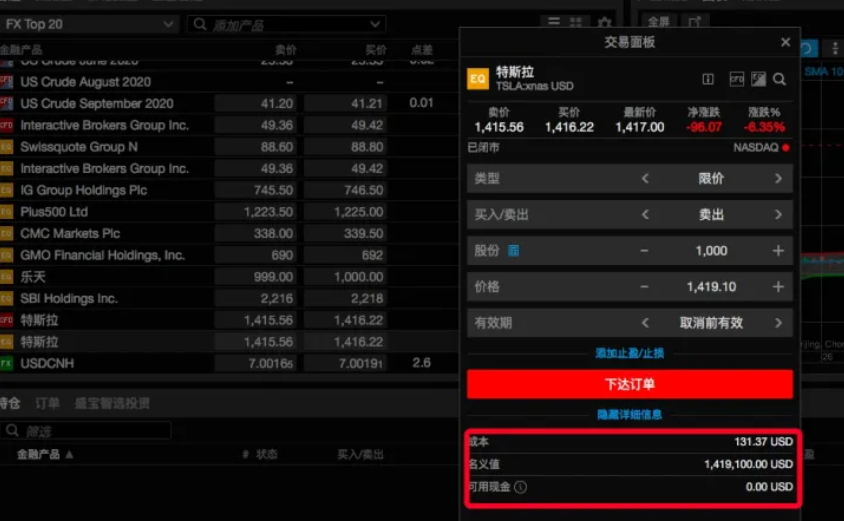
Task: Click the limit price value 1,419.10
Action: (x=711, y=287)
